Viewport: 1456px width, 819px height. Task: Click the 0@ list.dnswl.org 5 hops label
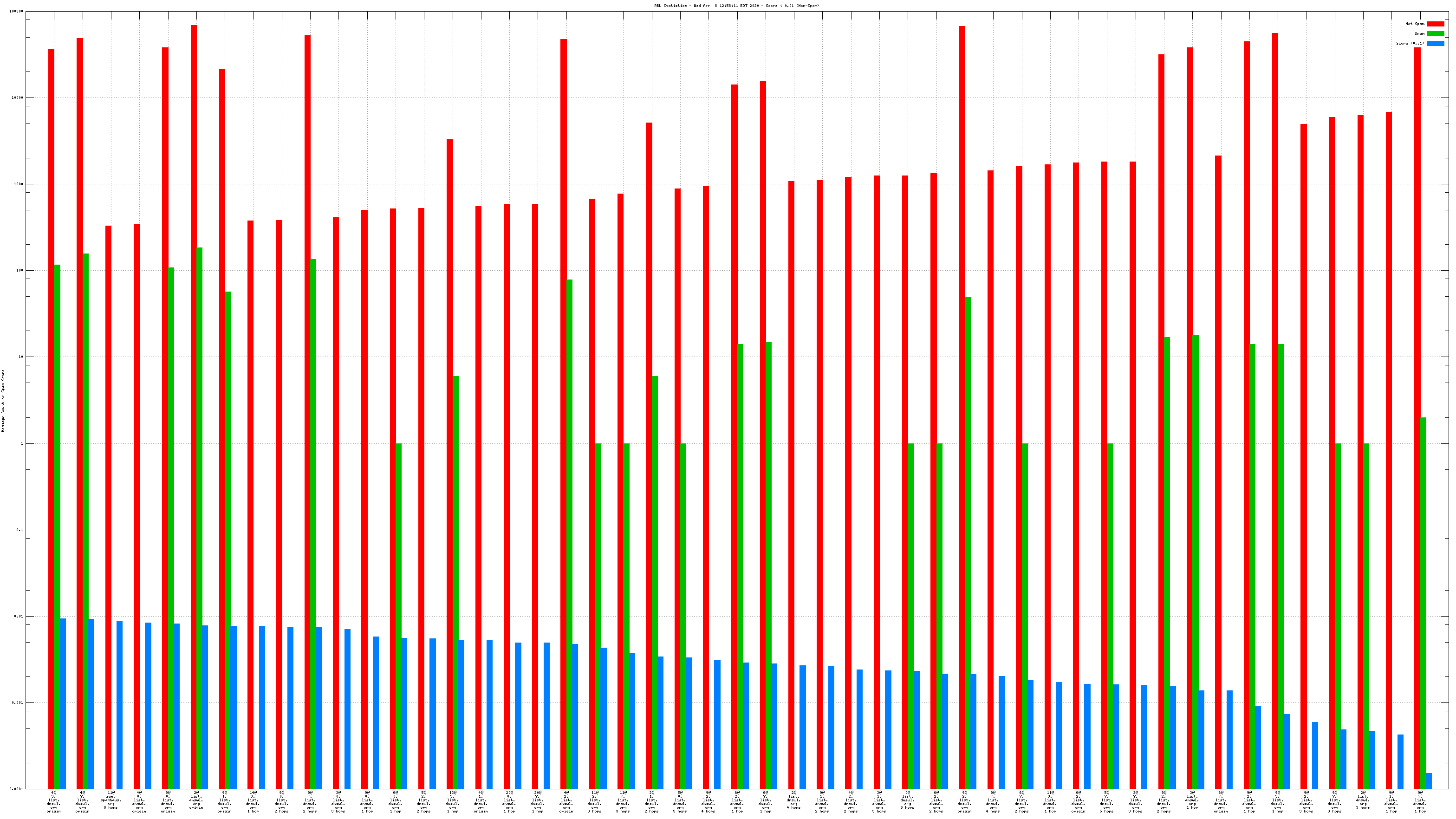907,800
